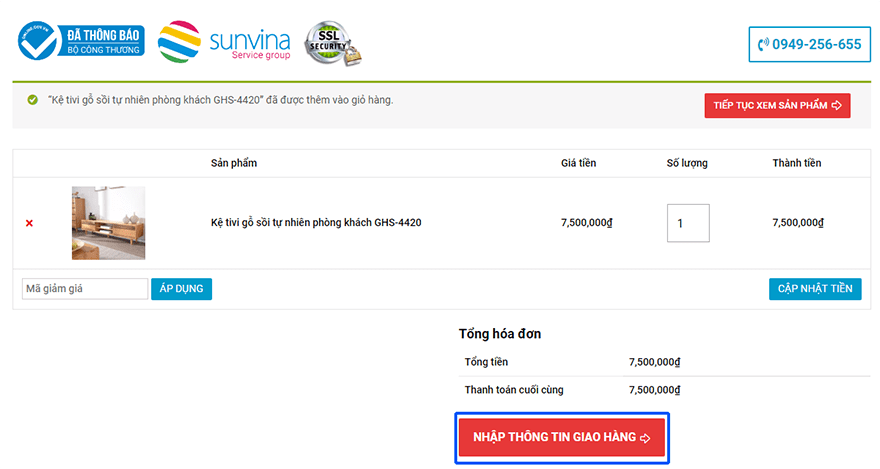Open the TV shelf product thumbnail

tap(108, 223)
